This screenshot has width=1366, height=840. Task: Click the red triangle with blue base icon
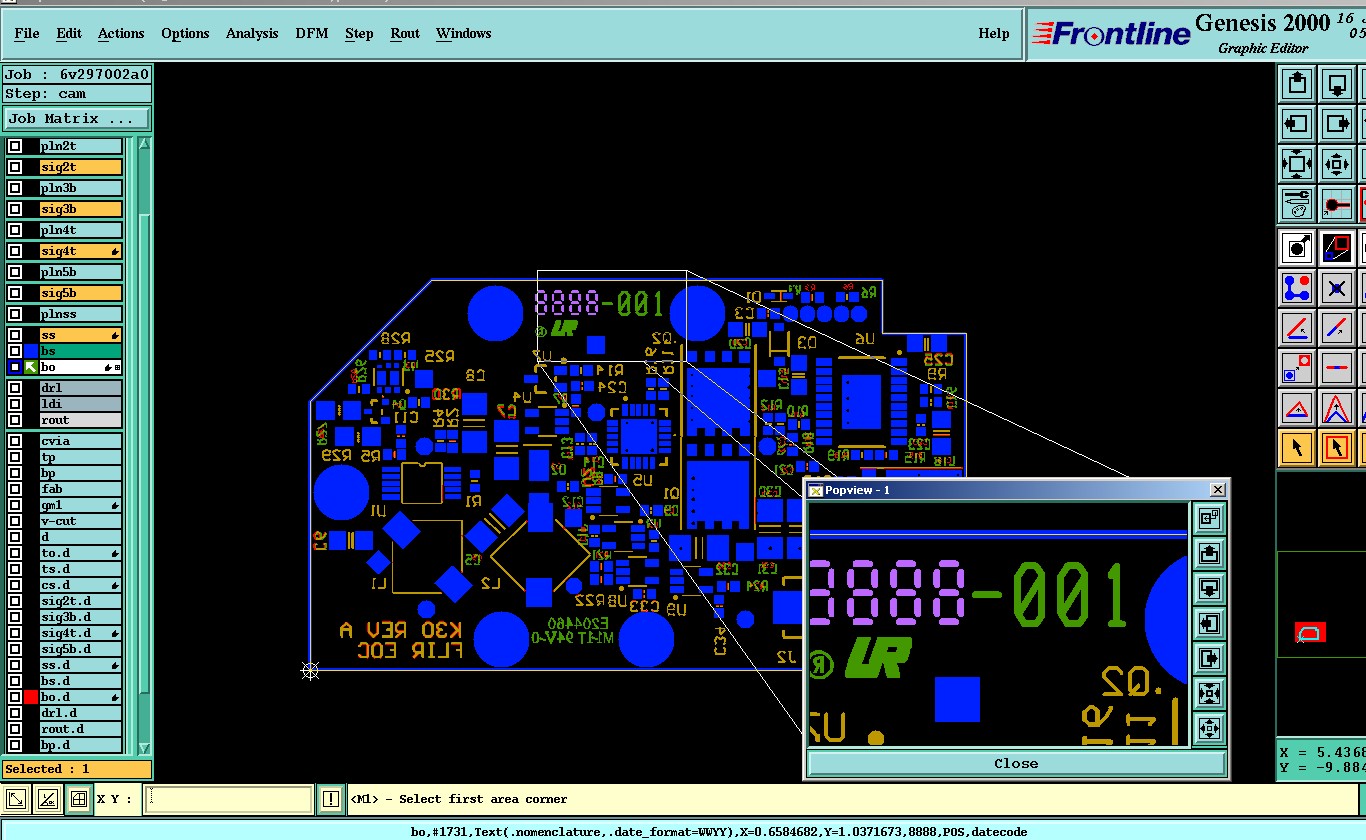(x=1298, y=408)
